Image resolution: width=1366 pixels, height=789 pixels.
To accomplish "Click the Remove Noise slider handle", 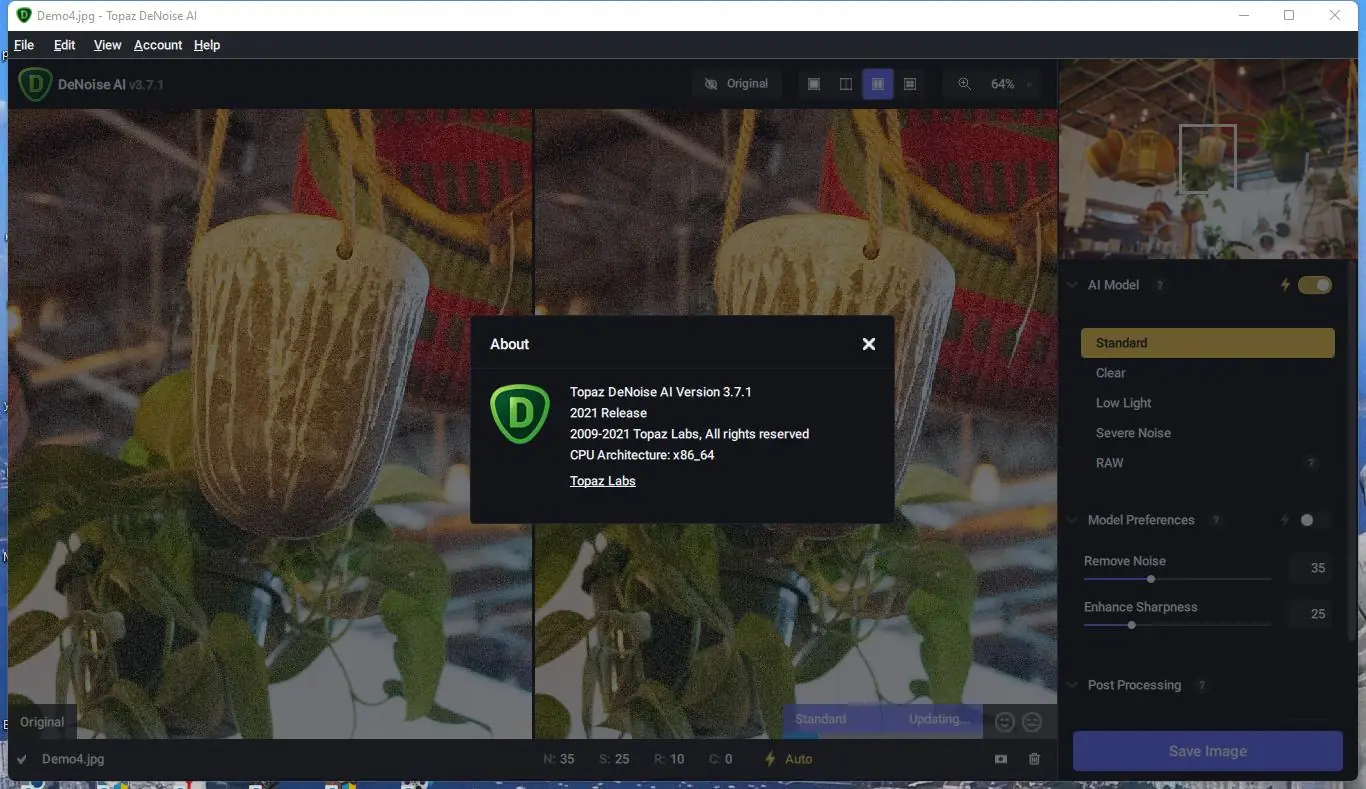I will (x=1151, y=579).
